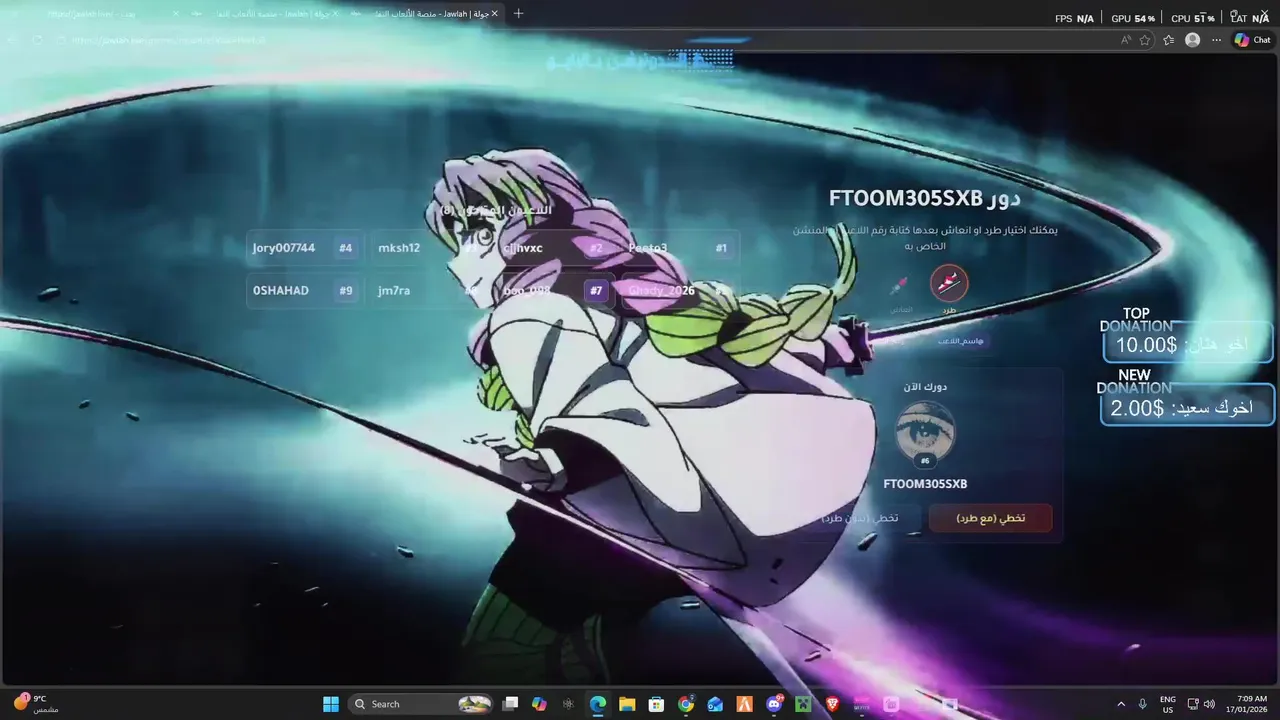Open Minecraft on the taskbar

tap(803, 704)
